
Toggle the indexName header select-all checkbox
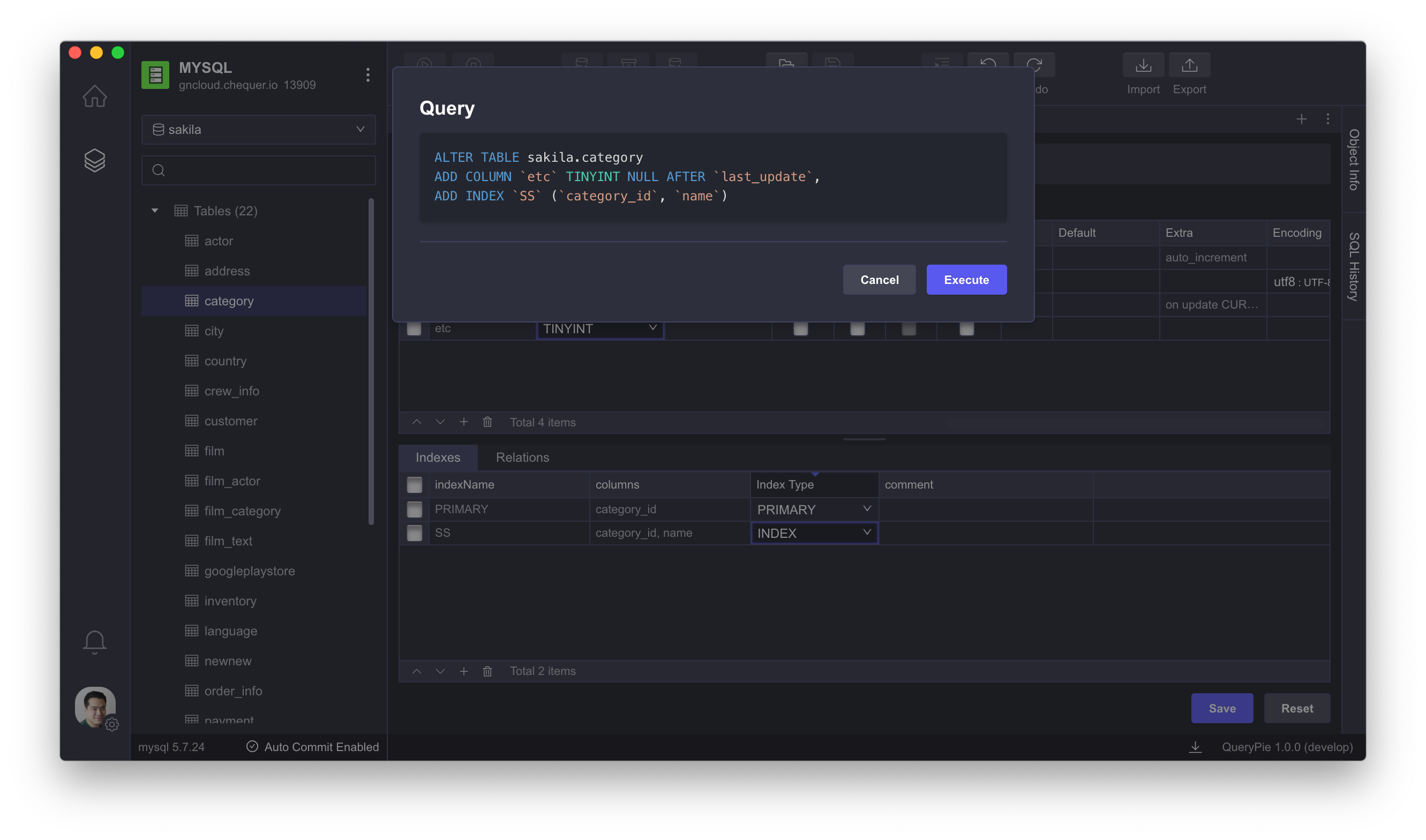pyautogui.click(x=414, y=484)
